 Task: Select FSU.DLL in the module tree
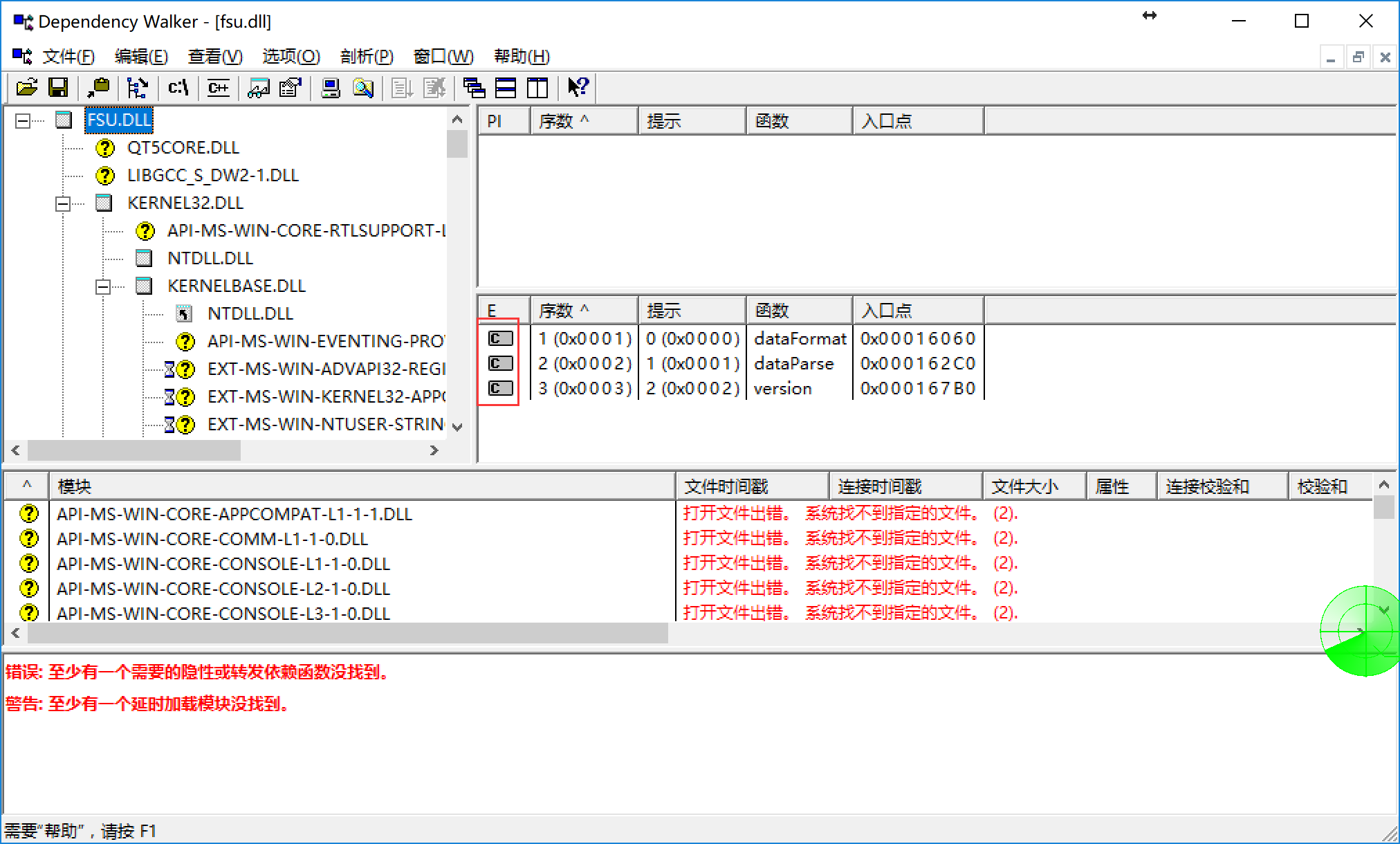click(x=119, y=120)
